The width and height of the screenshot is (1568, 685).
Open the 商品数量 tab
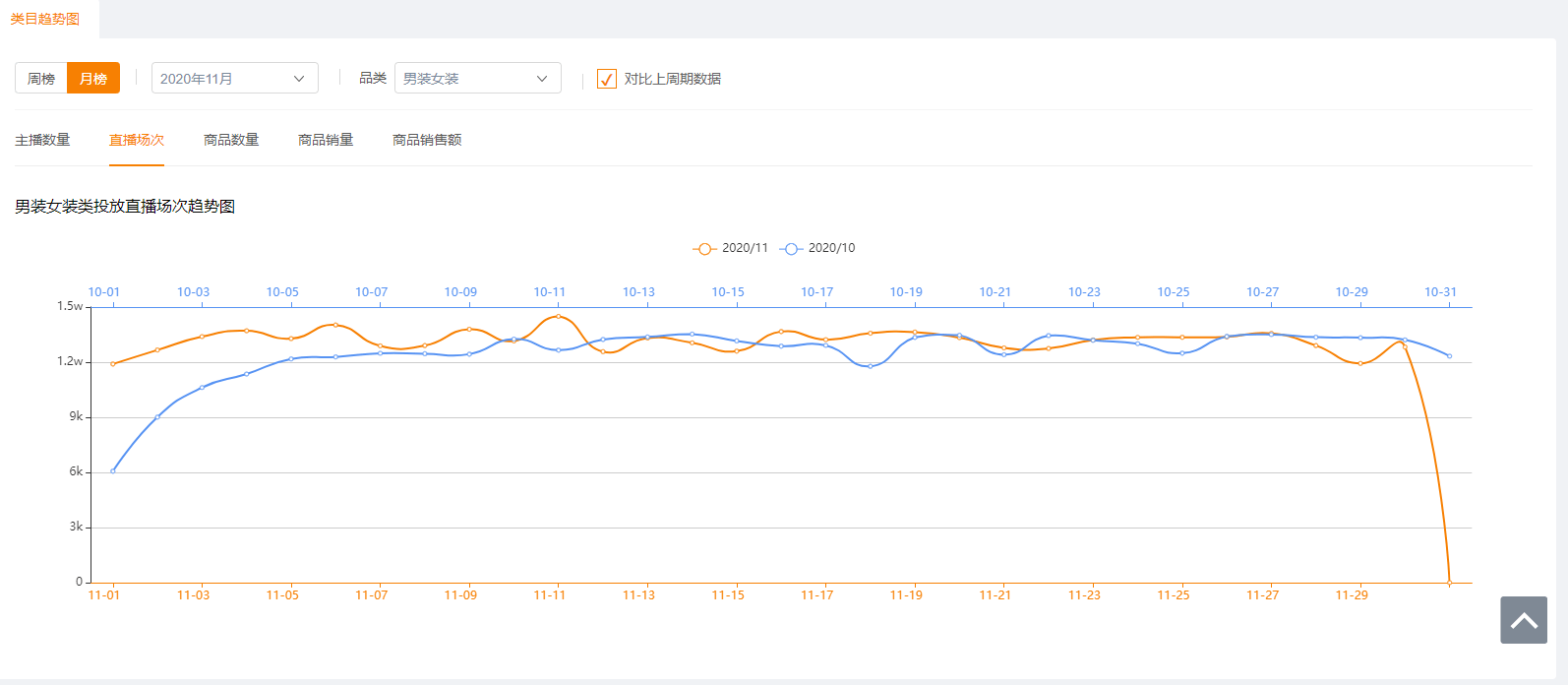231,140
